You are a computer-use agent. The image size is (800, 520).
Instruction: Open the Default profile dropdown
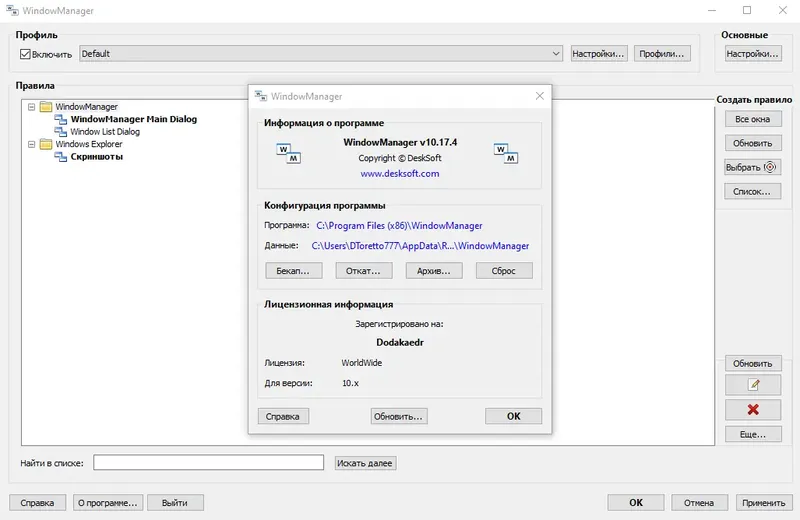[321, 54]
